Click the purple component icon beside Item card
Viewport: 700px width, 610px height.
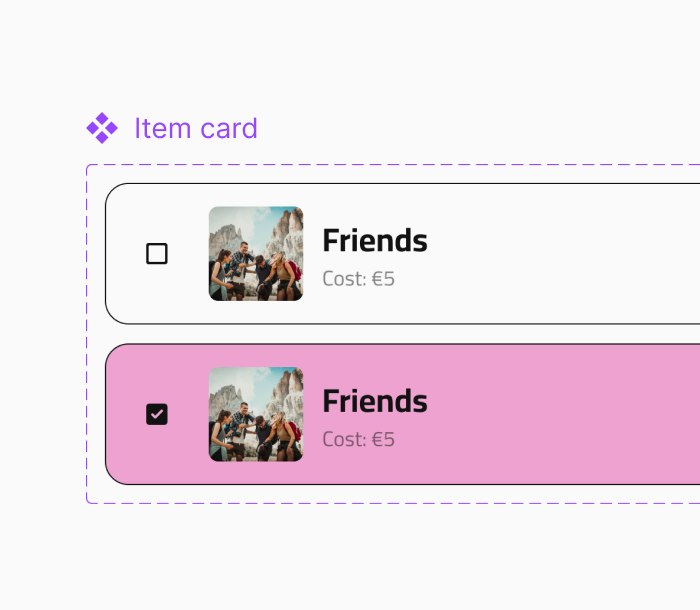pos(102,128)
